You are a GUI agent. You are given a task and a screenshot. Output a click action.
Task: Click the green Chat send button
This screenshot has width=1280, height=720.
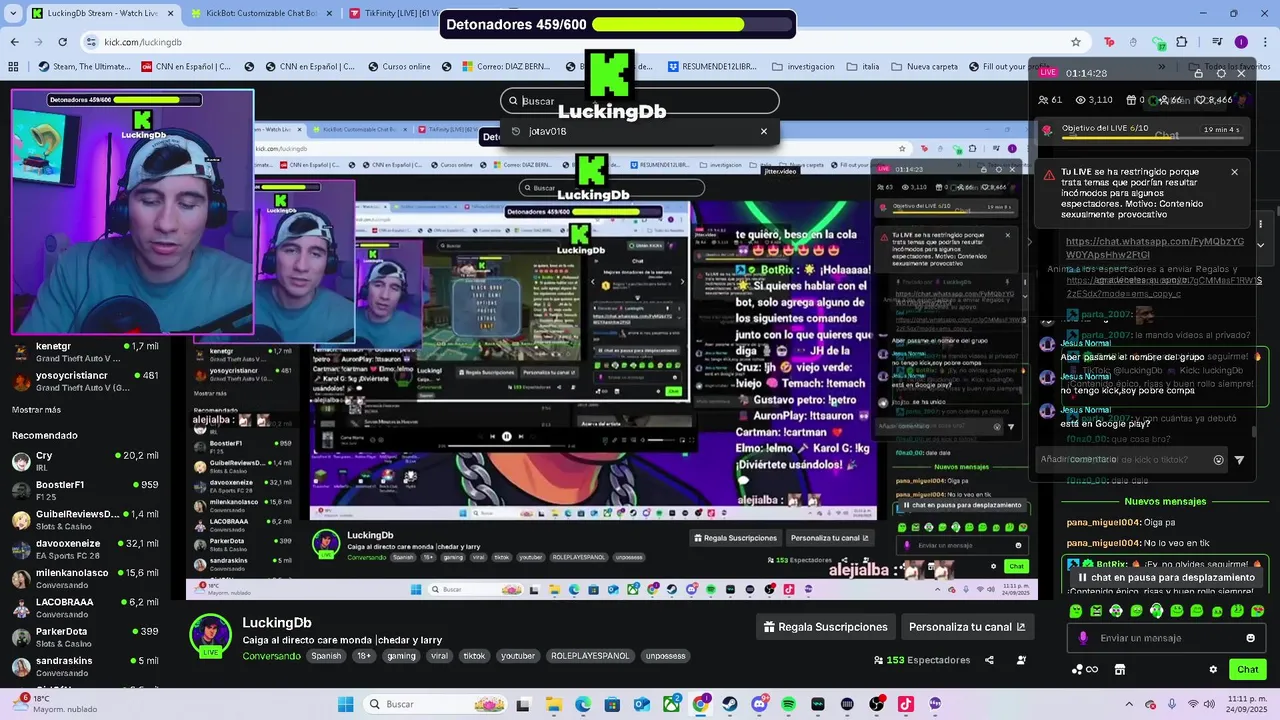[1248, 669]
